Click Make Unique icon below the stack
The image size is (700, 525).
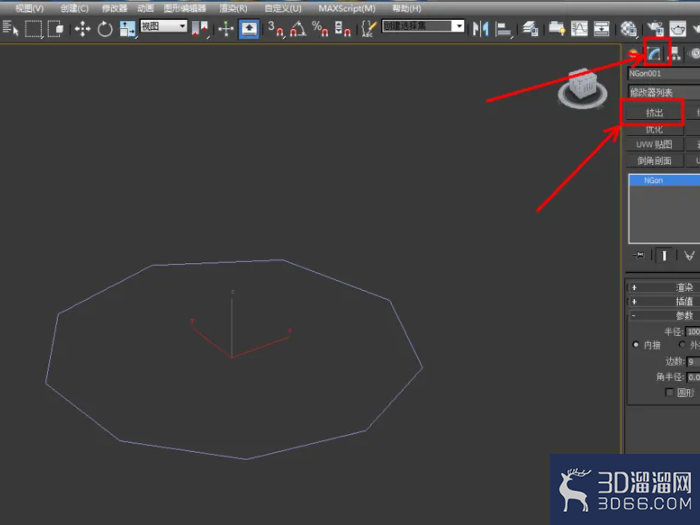689,255
